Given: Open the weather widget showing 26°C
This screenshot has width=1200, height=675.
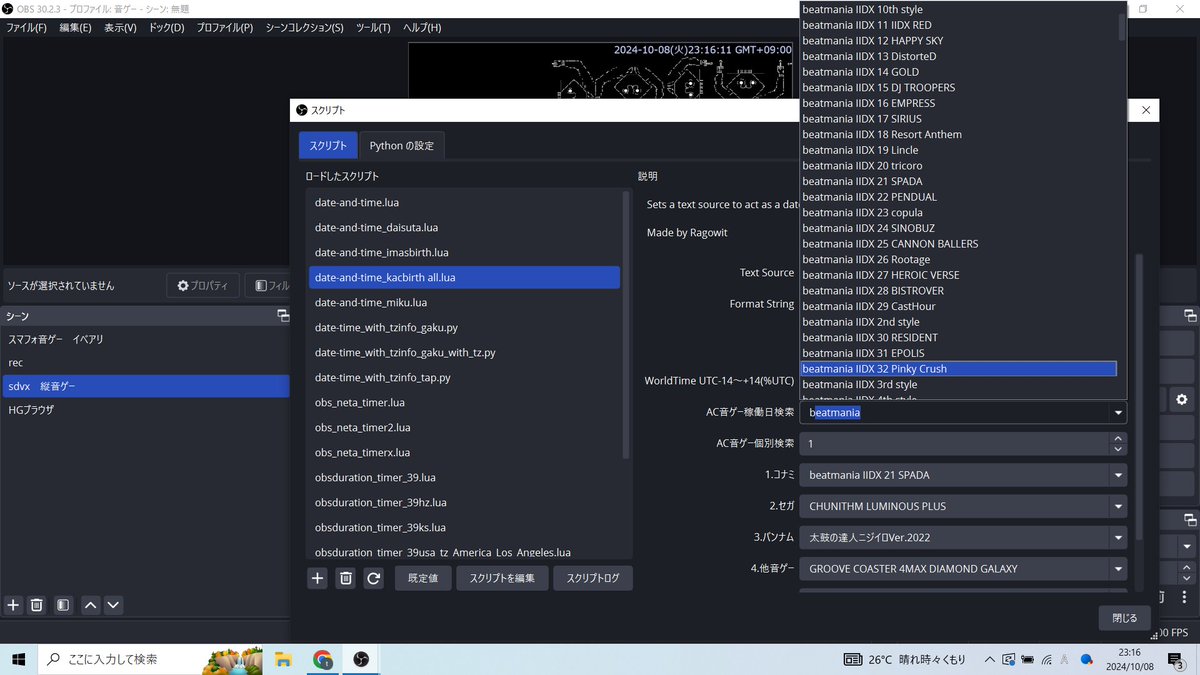Looking at the screenshot, I should 904,660.
